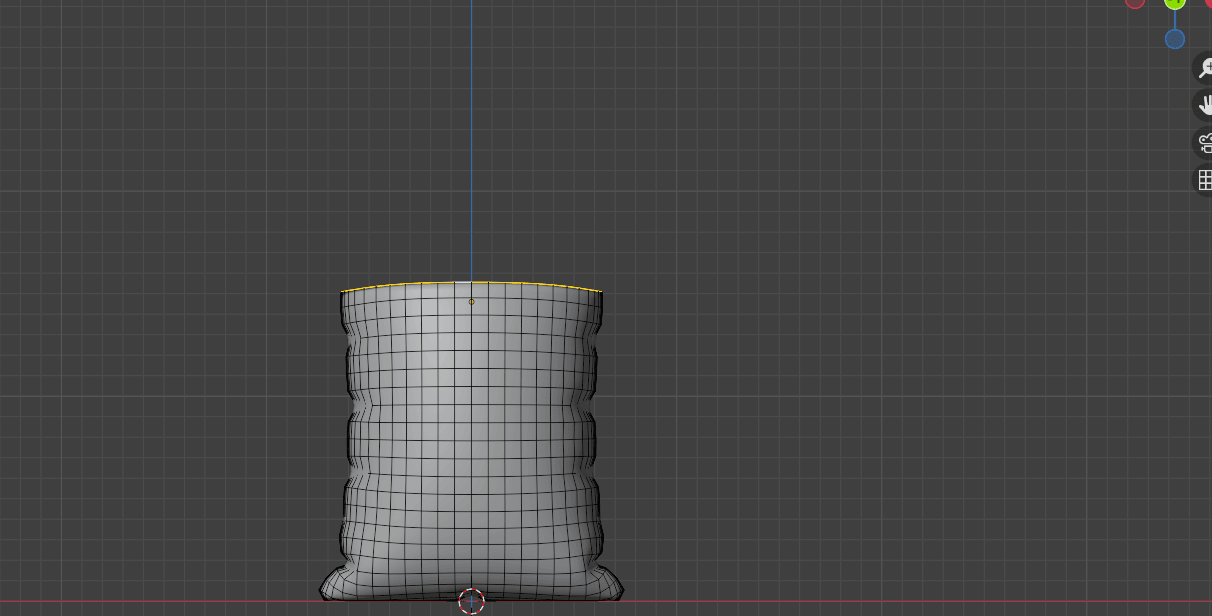Click the partially visible right red gizmo circle
Screen dimensions: 1212x616
(1208, 3)
